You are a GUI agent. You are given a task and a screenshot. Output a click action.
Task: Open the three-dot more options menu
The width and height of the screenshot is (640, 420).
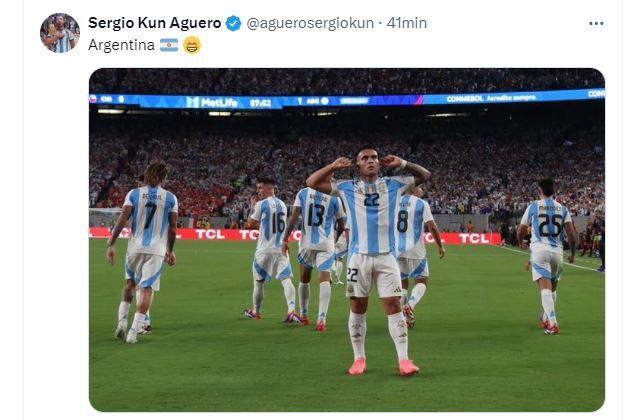tap(596, 24)
